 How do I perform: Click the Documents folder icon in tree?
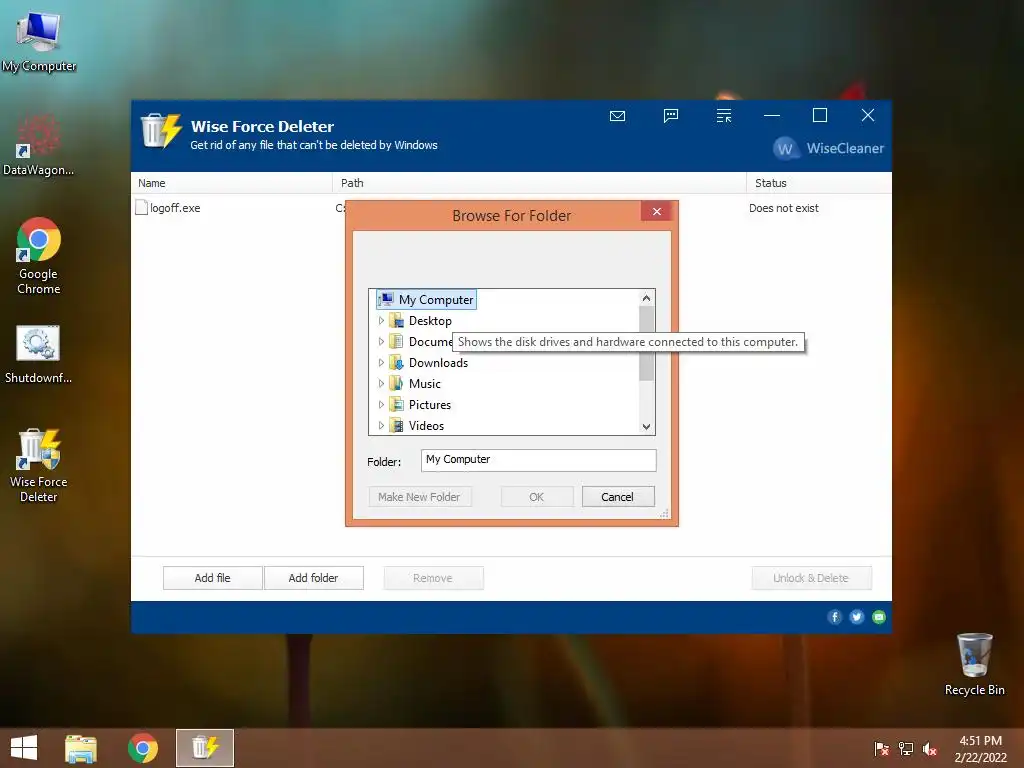(x=396, y=341)
